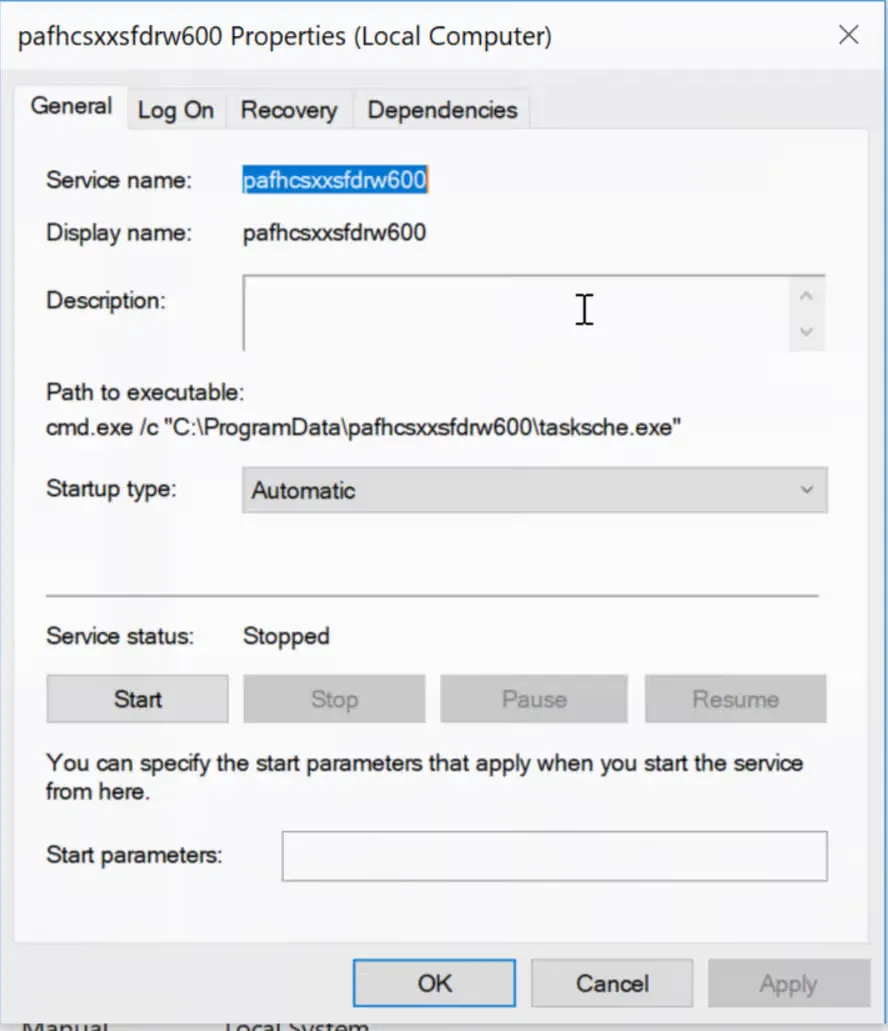
Task: Click the disabled Pause button
Action: (x=534, y=699)
